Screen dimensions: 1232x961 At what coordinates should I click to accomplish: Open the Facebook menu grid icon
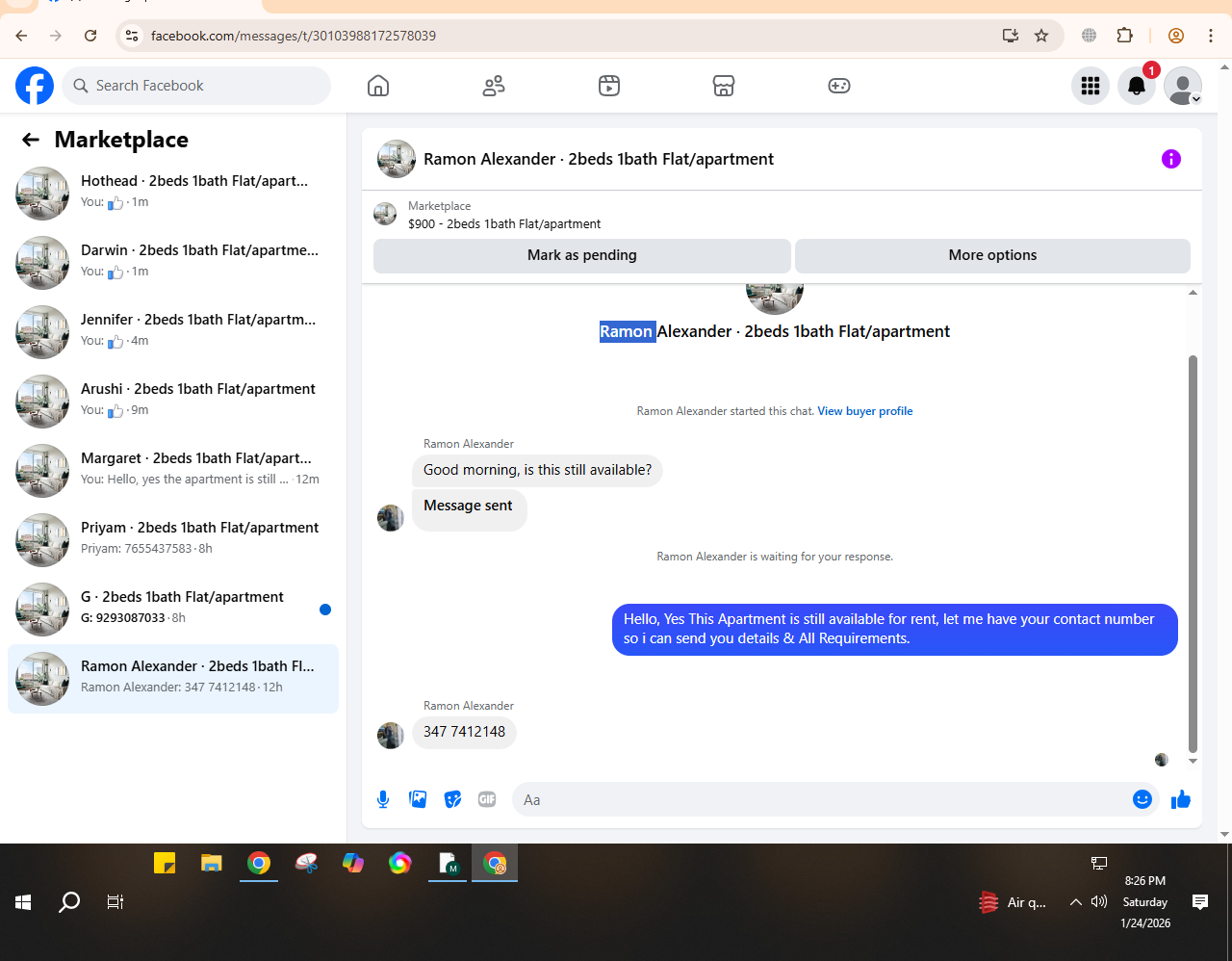point(1091,86)
